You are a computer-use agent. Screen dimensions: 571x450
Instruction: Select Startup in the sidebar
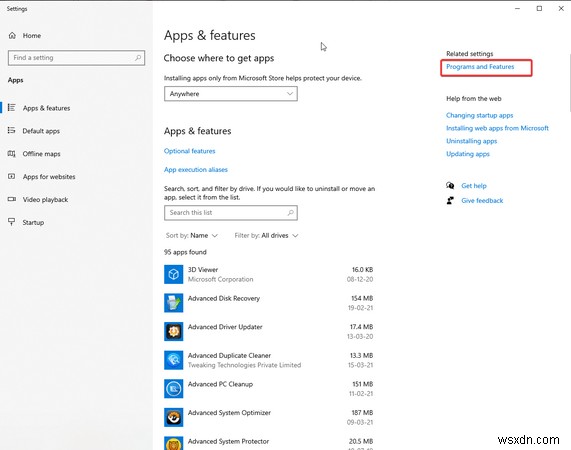point(33,222)
